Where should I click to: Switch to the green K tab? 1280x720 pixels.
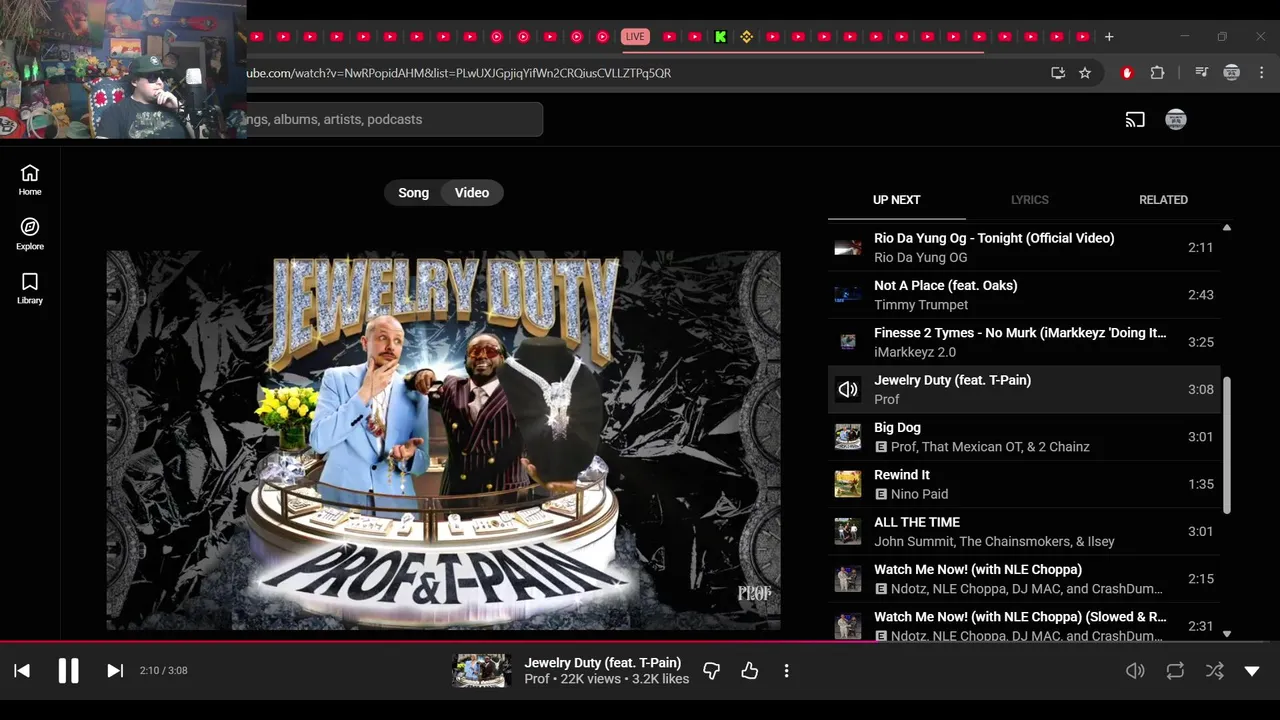coord(720,37)
